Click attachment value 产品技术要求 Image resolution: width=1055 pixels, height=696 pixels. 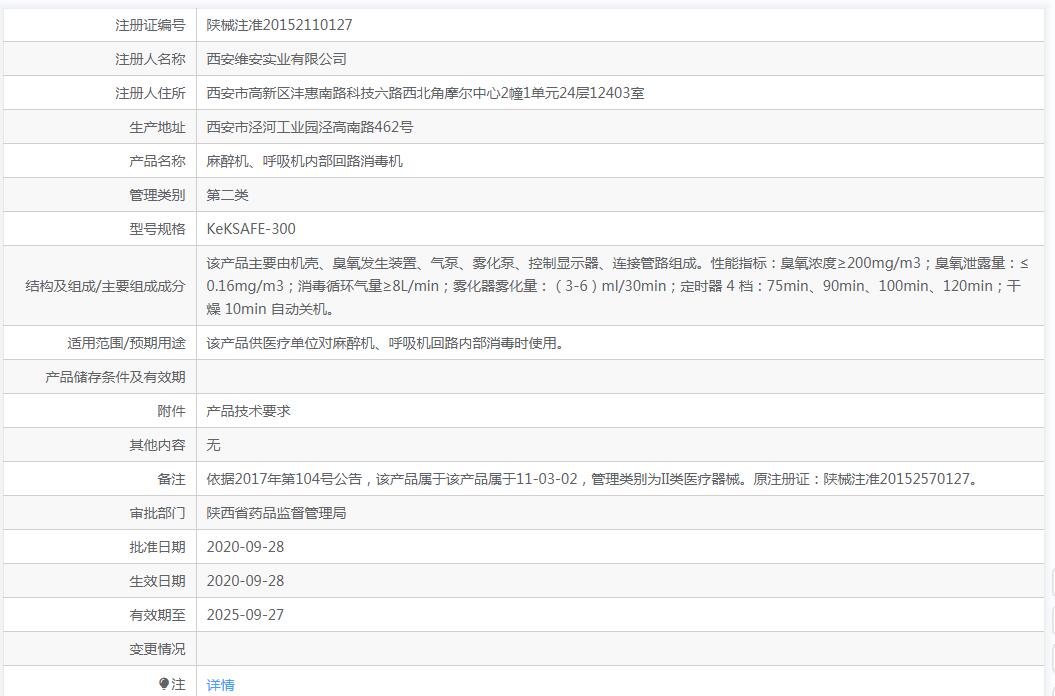(248, 411)
